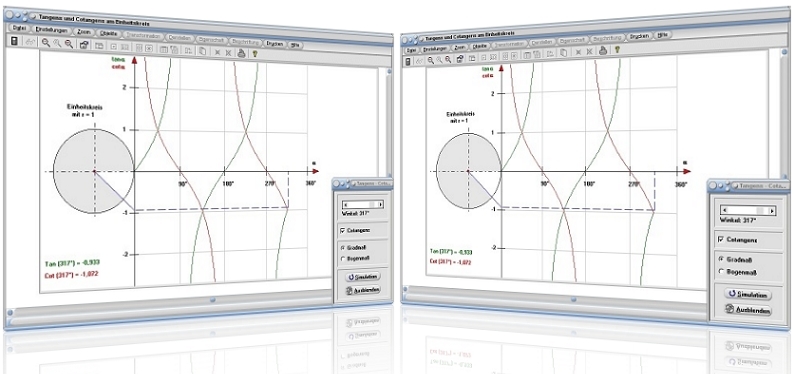The height and width of the screenshot is (374, 794).
Task: Open Datei menu in right window
Action: [411, 51]
